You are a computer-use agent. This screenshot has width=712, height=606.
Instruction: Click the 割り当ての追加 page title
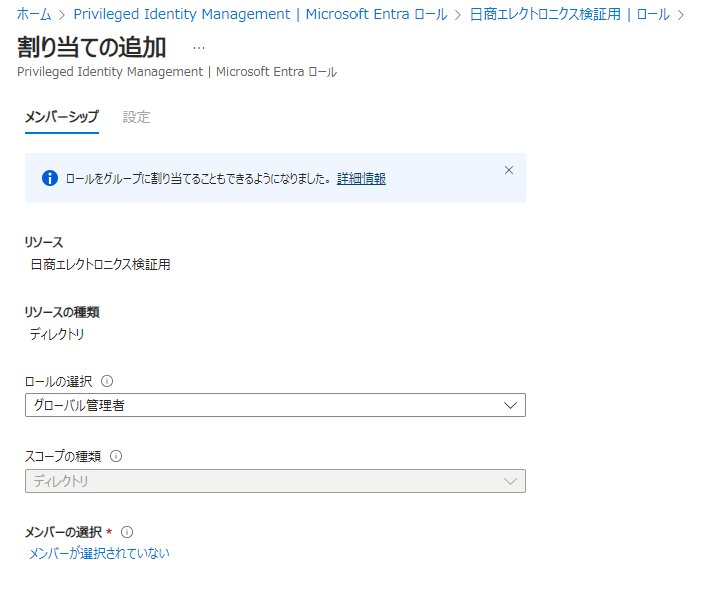click(92, 47)
